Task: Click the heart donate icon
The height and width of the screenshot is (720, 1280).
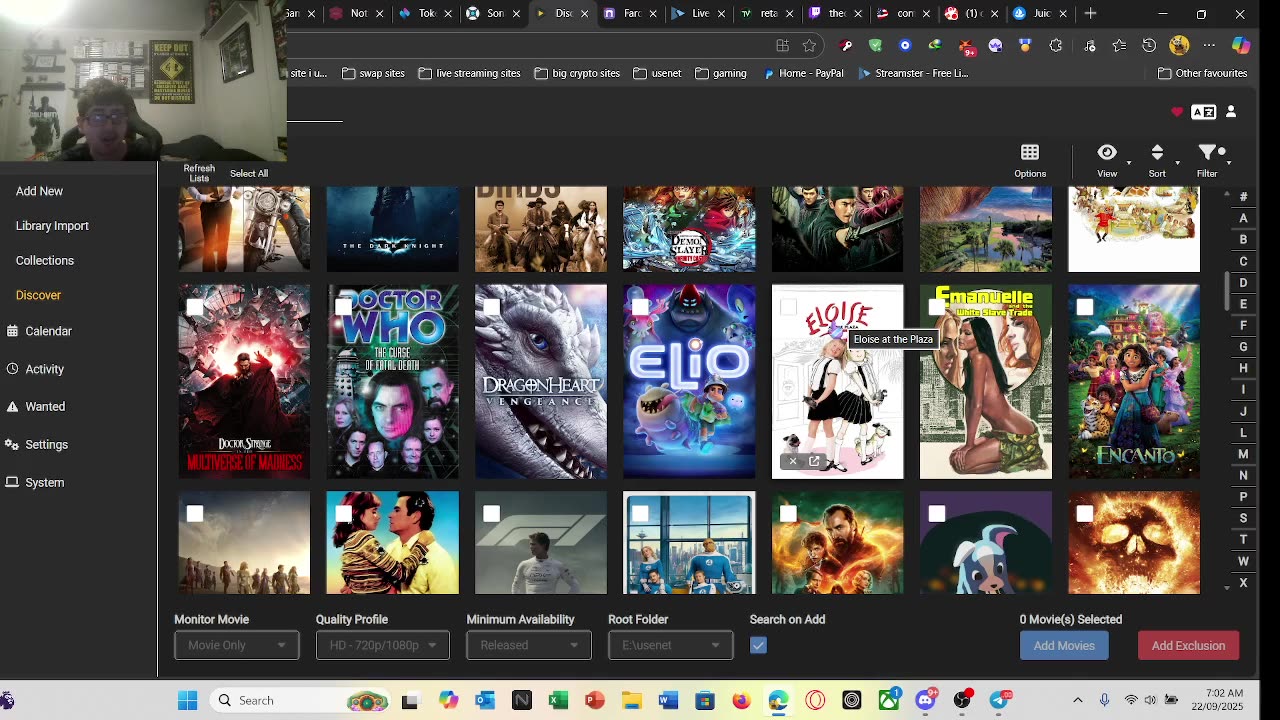Action: tap(1177, 112)
